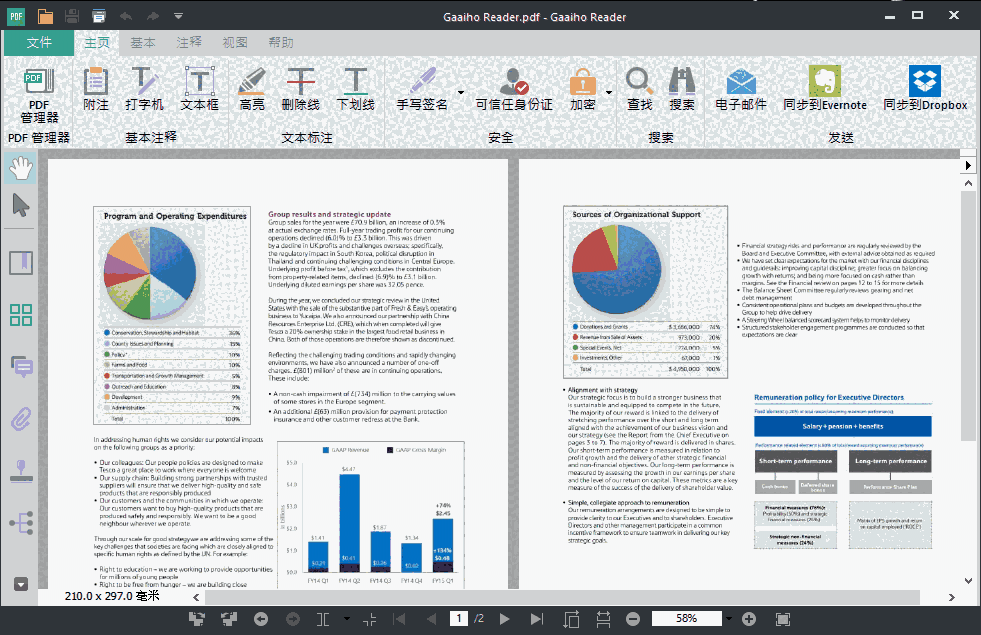Go to previous page
Viewport: 981px width, 635px height.
pyautogui.click(x=431, y=619)
